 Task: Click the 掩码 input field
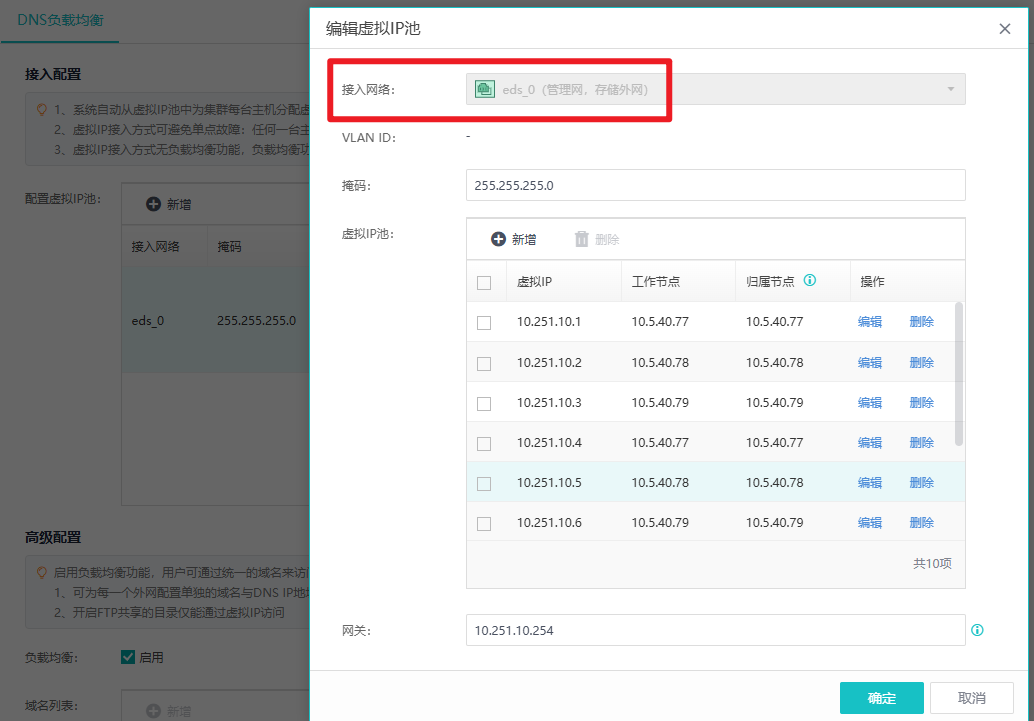click(x=715, y=185)
